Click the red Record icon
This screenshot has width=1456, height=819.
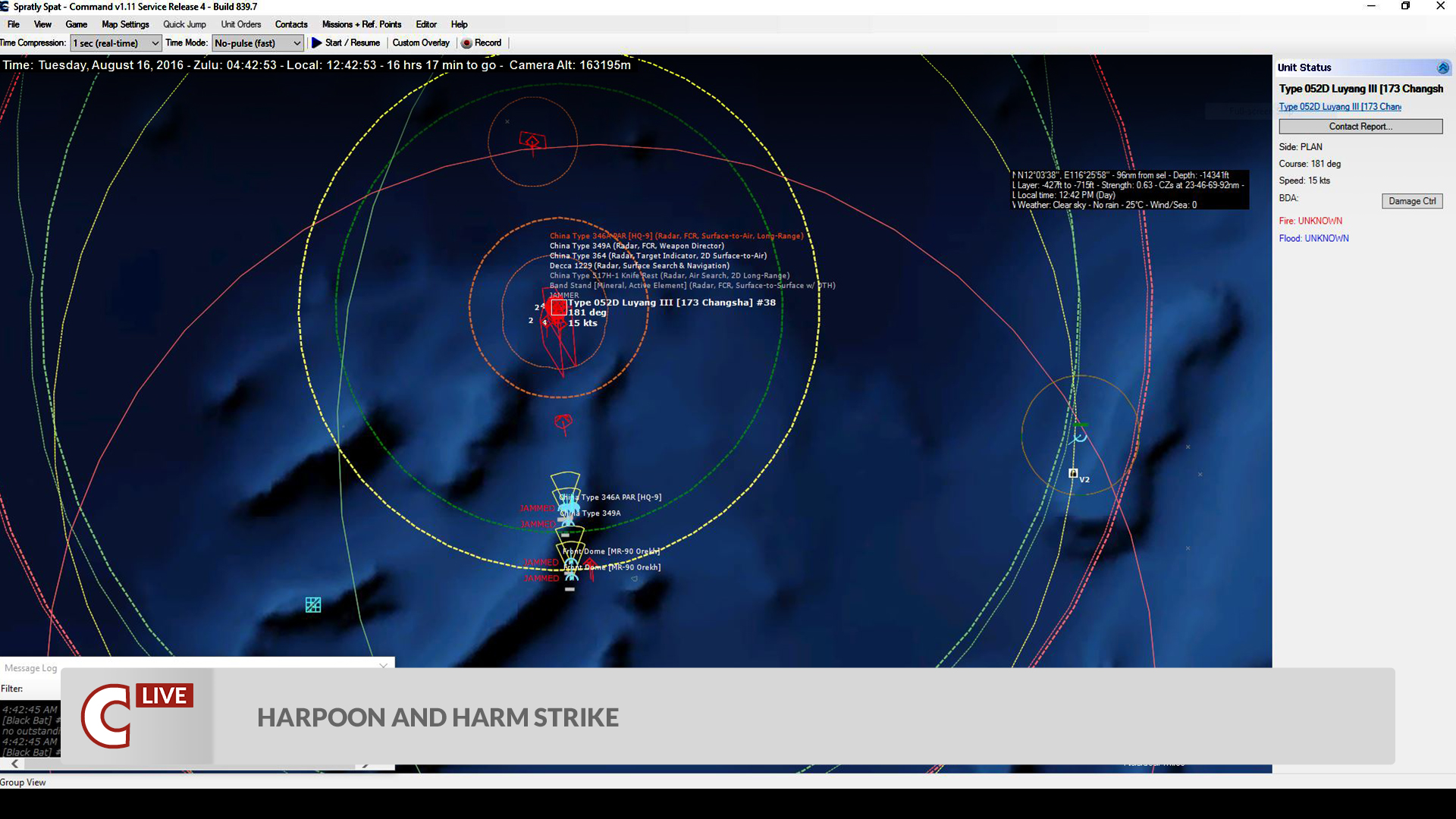click(x=468, y=43)
